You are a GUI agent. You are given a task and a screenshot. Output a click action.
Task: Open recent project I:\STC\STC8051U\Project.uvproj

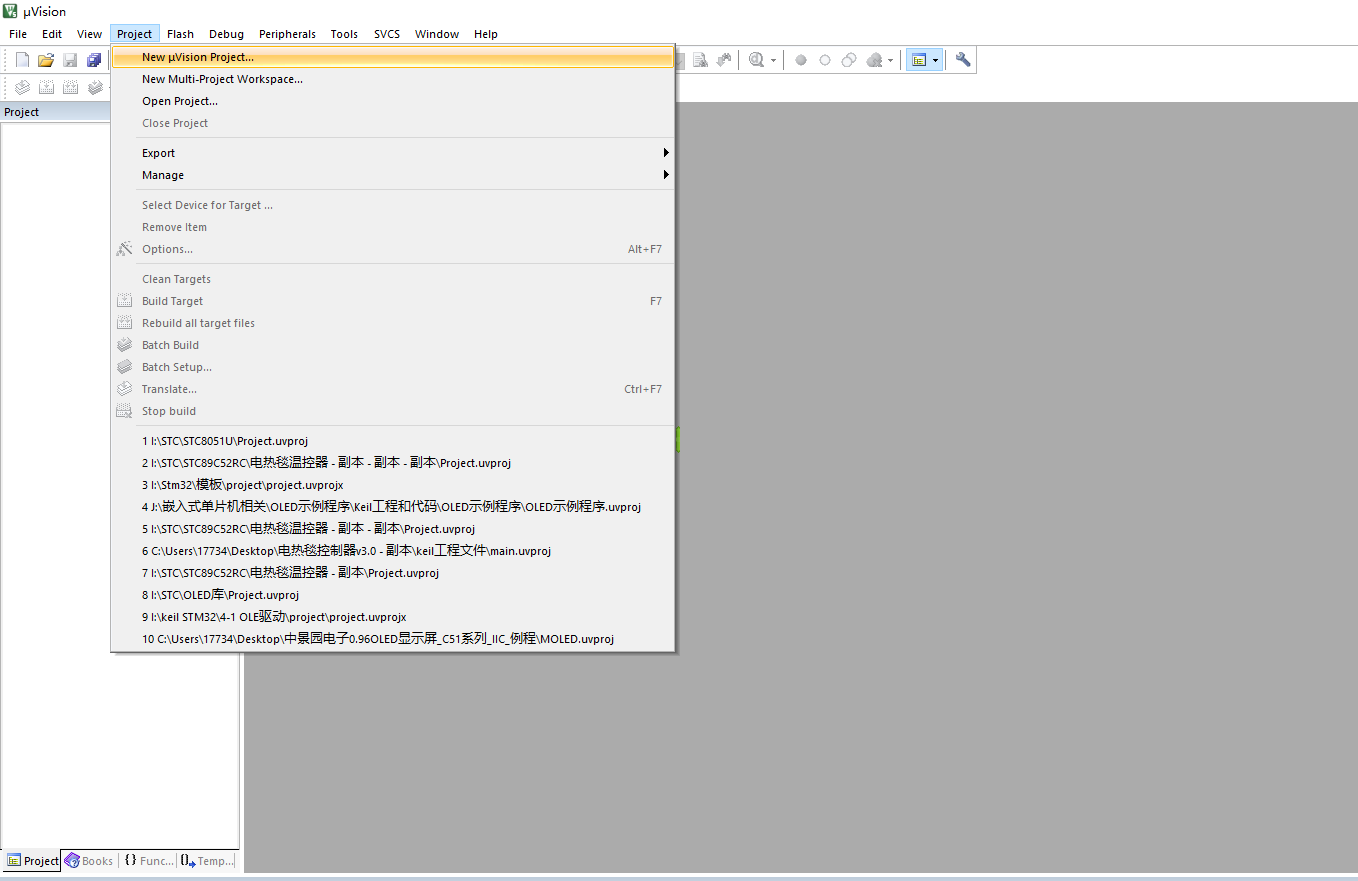(393, 441)
